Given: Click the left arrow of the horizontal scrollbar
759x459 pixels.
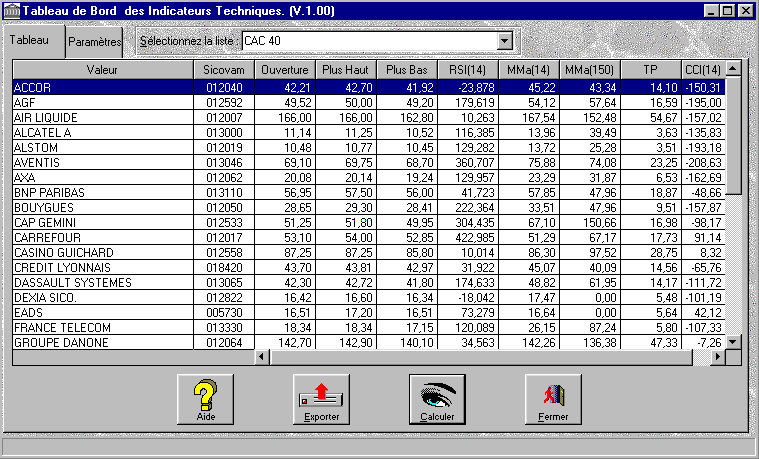Looking at the screenshot, I should click(x=262, y=357).
